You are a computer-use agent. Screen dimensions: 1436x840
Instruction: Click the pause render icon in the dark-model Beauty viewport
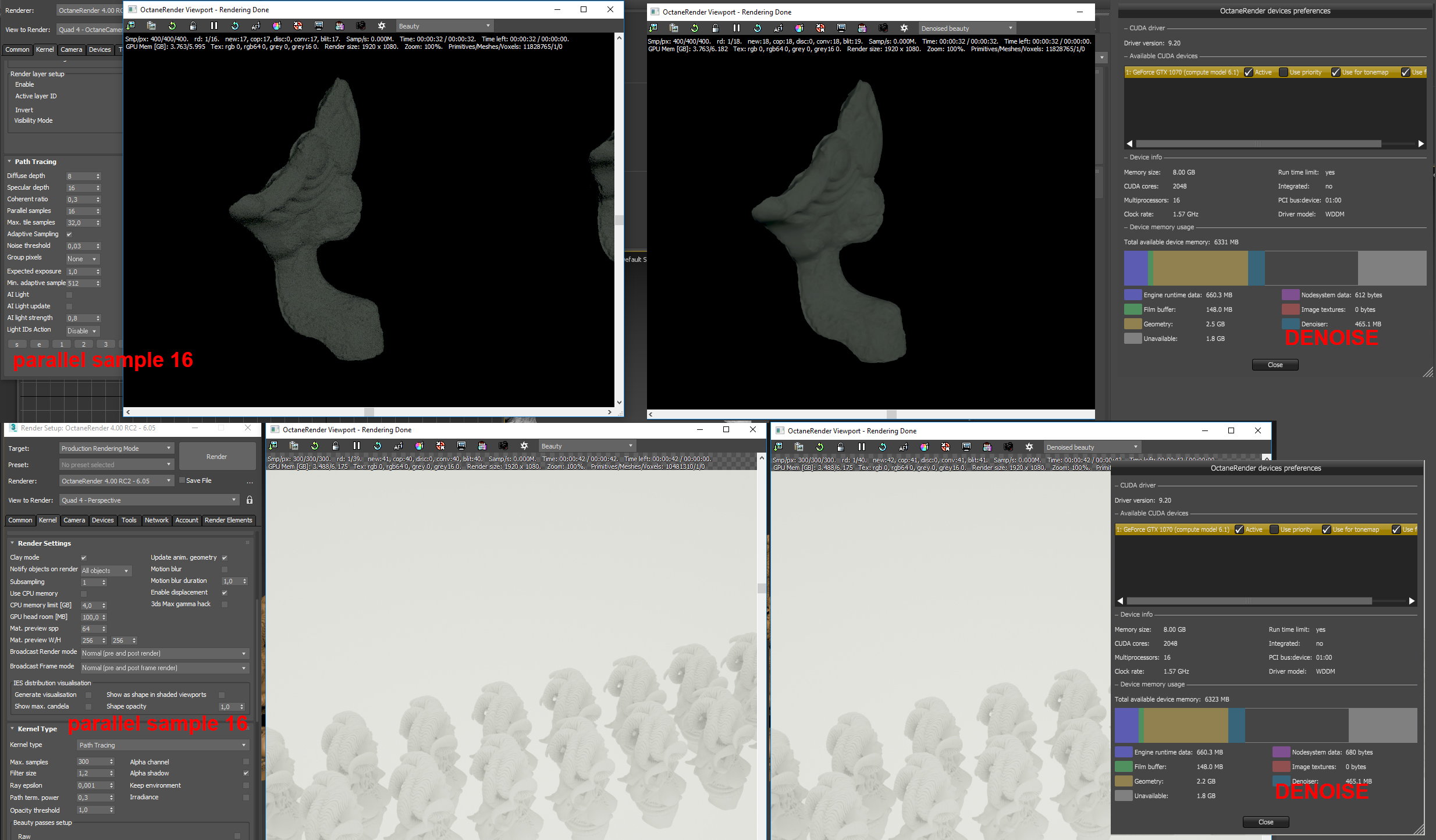pyautogui.click(x=214, y=26)
